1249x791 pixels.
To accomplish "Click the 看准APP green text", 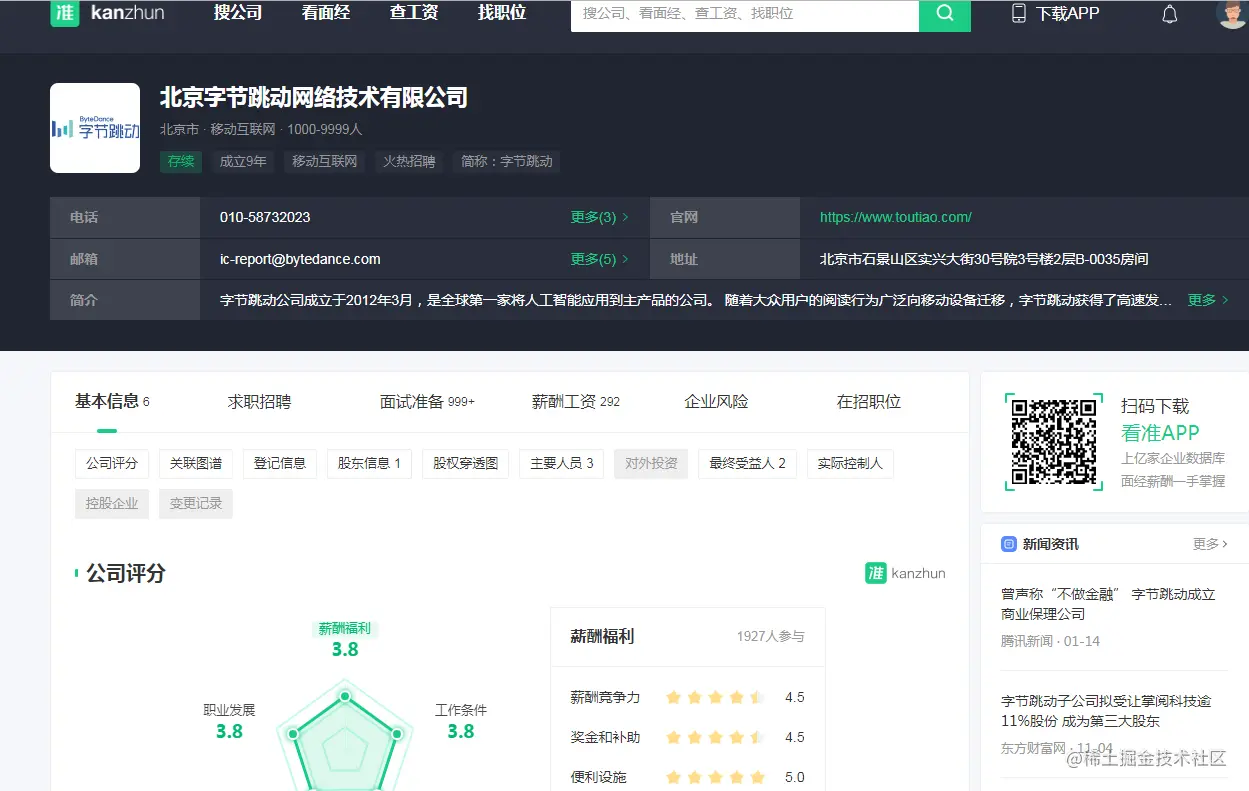I will click(x=1160, y=433).
